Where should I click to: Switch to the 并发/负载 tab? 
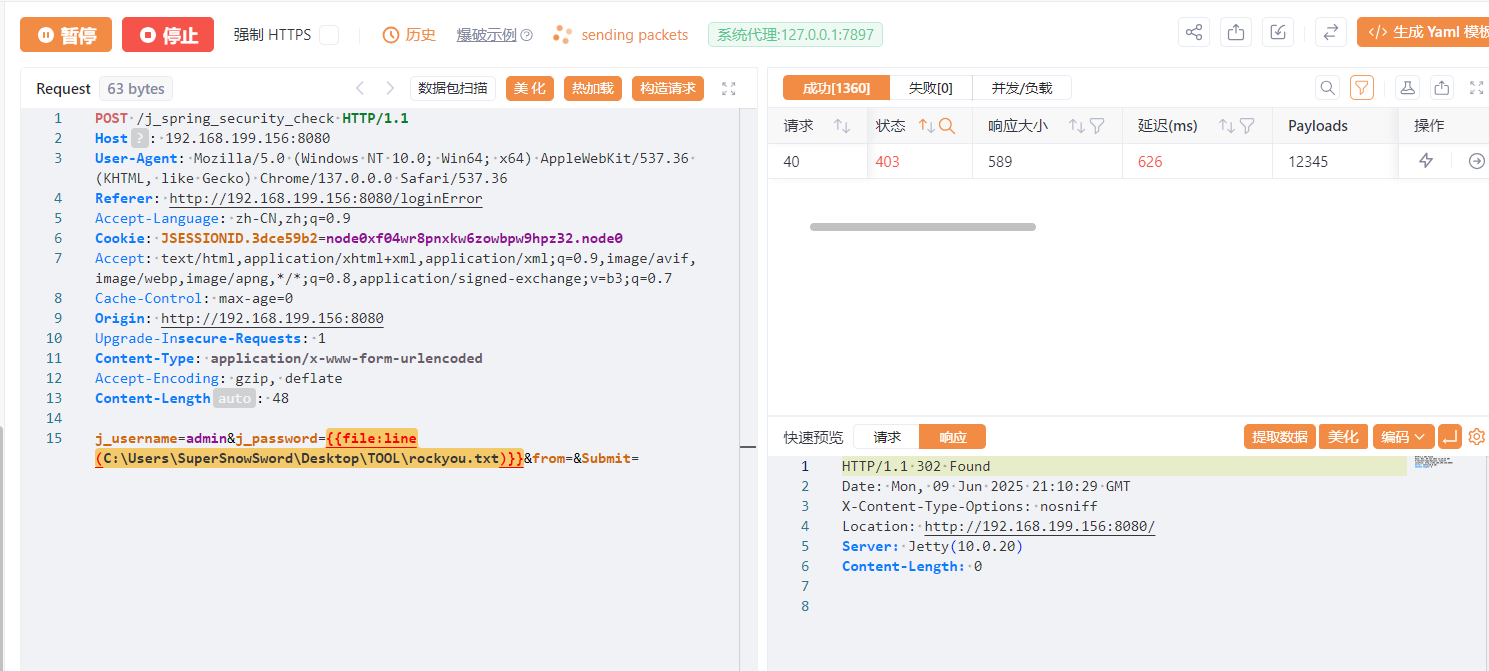click(x=1022, y=88)
